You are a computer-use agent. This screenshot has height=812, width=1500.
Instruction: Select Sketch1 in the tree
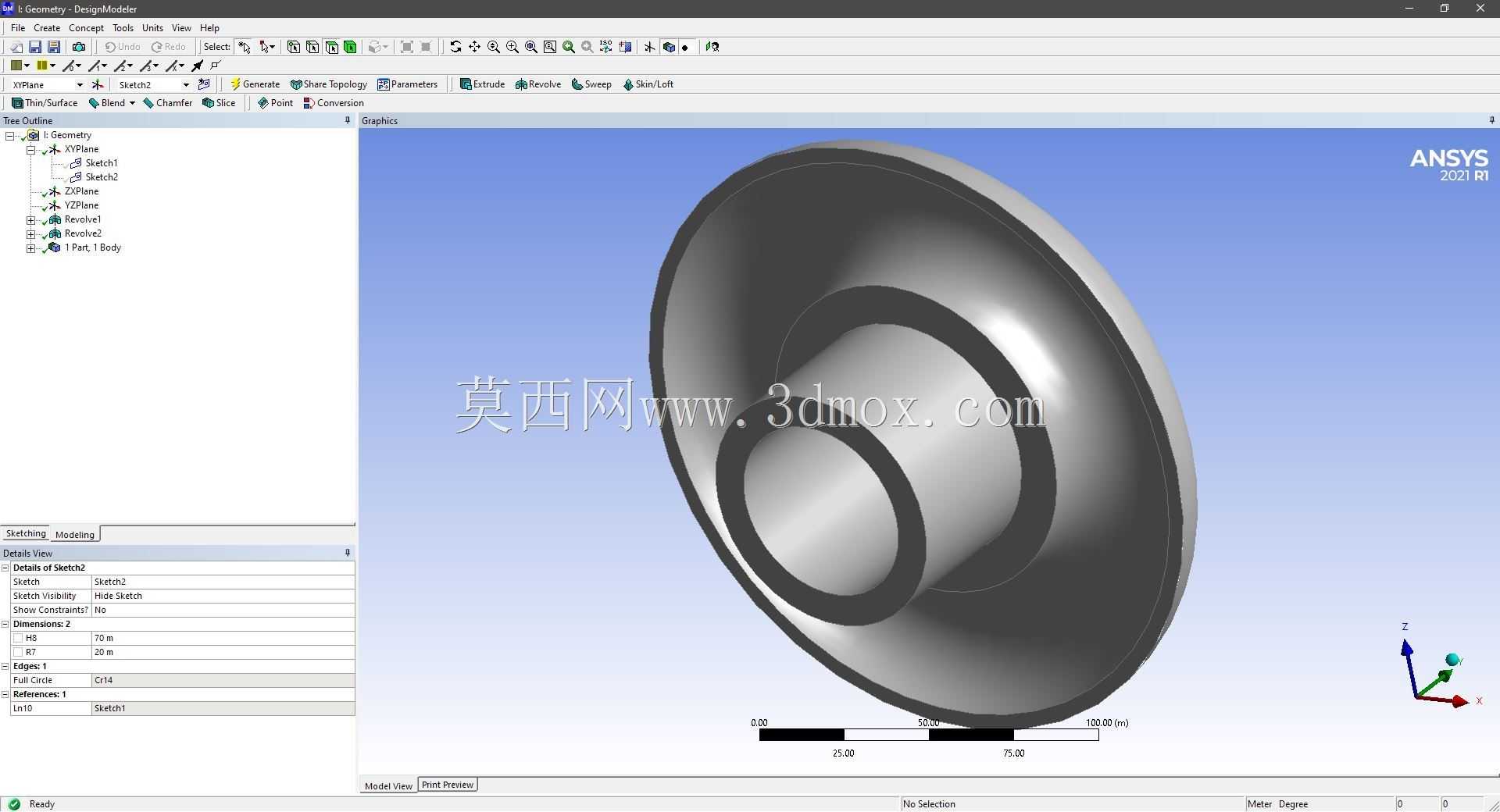[102, 163]
